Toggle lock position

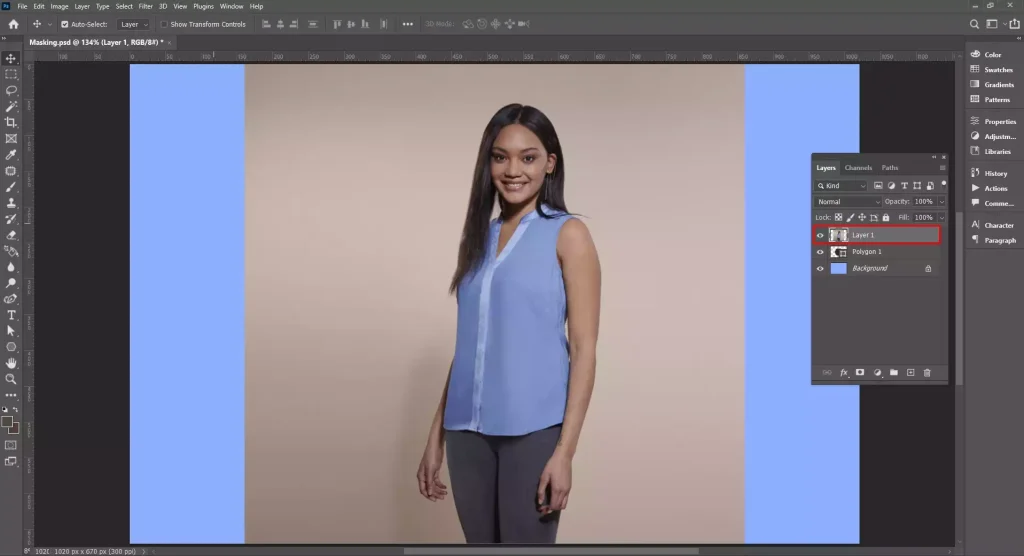coord(862,218)
